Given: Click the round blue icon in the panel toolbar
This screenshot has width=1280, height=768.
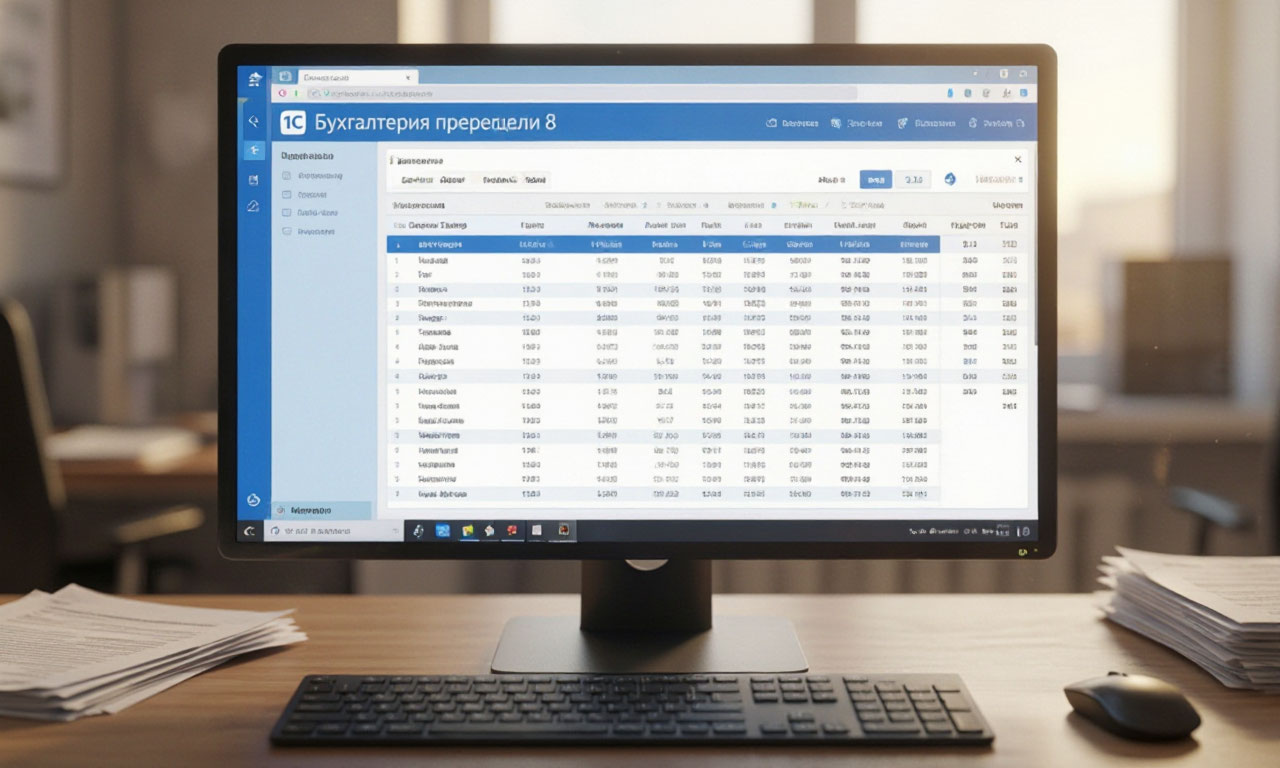Looking at the screenshot, I should coord(950,179).
